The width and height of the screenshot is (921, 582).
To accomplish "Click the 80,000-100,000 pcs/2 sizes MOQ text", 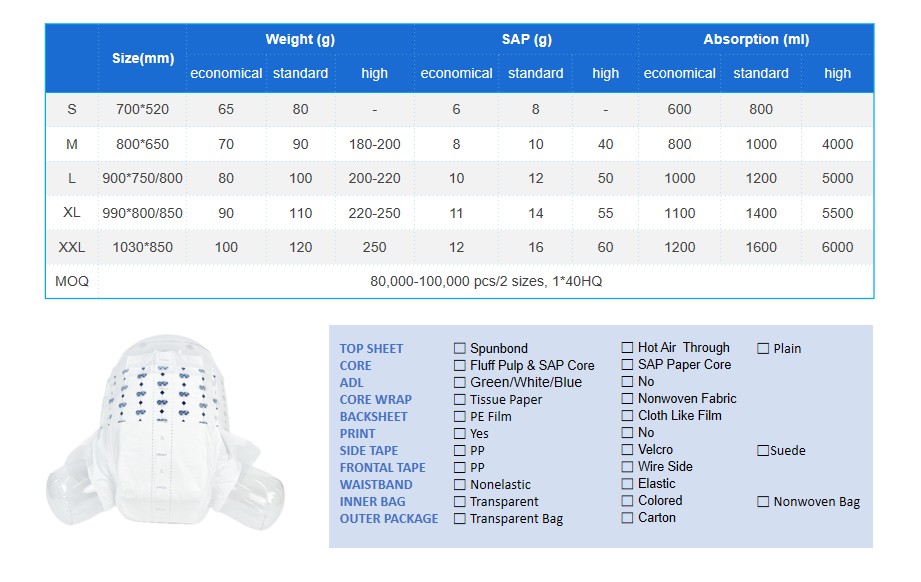I will tap(486, 281).
